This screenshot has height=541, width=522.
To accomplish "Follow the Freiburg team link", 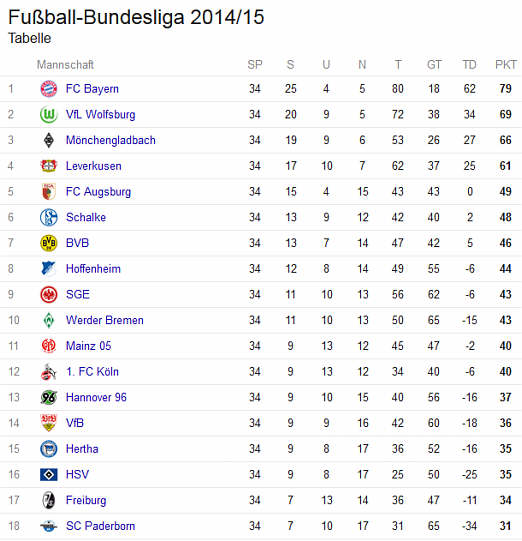I will (86, 500).
